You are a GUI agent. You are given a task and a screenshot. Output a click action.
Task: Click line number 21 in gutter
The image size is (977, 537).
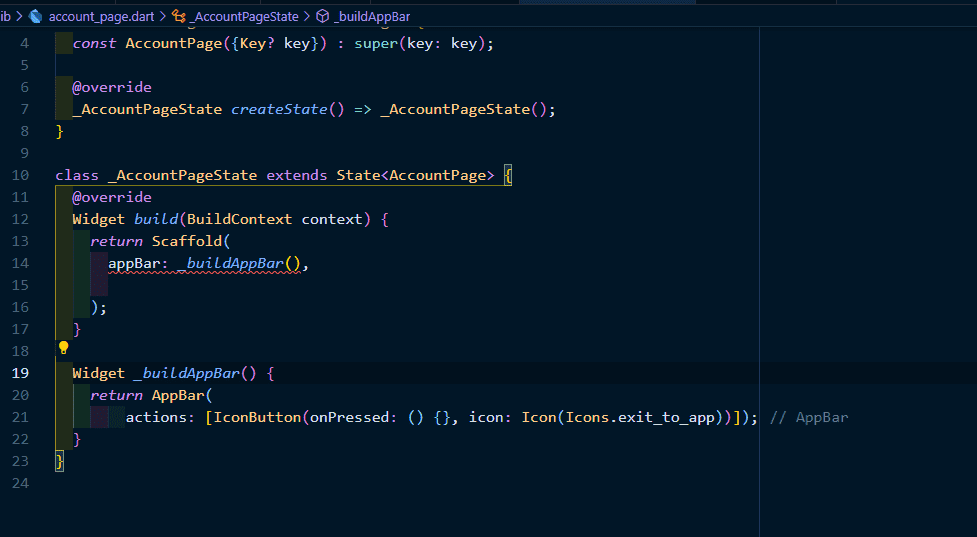click(x=20, y=417)
